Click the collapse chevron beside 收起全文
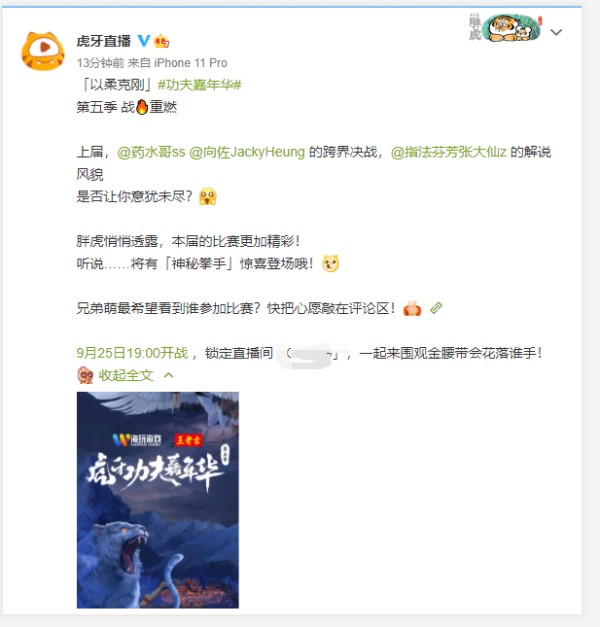The image size is (600, 627). 169,375
